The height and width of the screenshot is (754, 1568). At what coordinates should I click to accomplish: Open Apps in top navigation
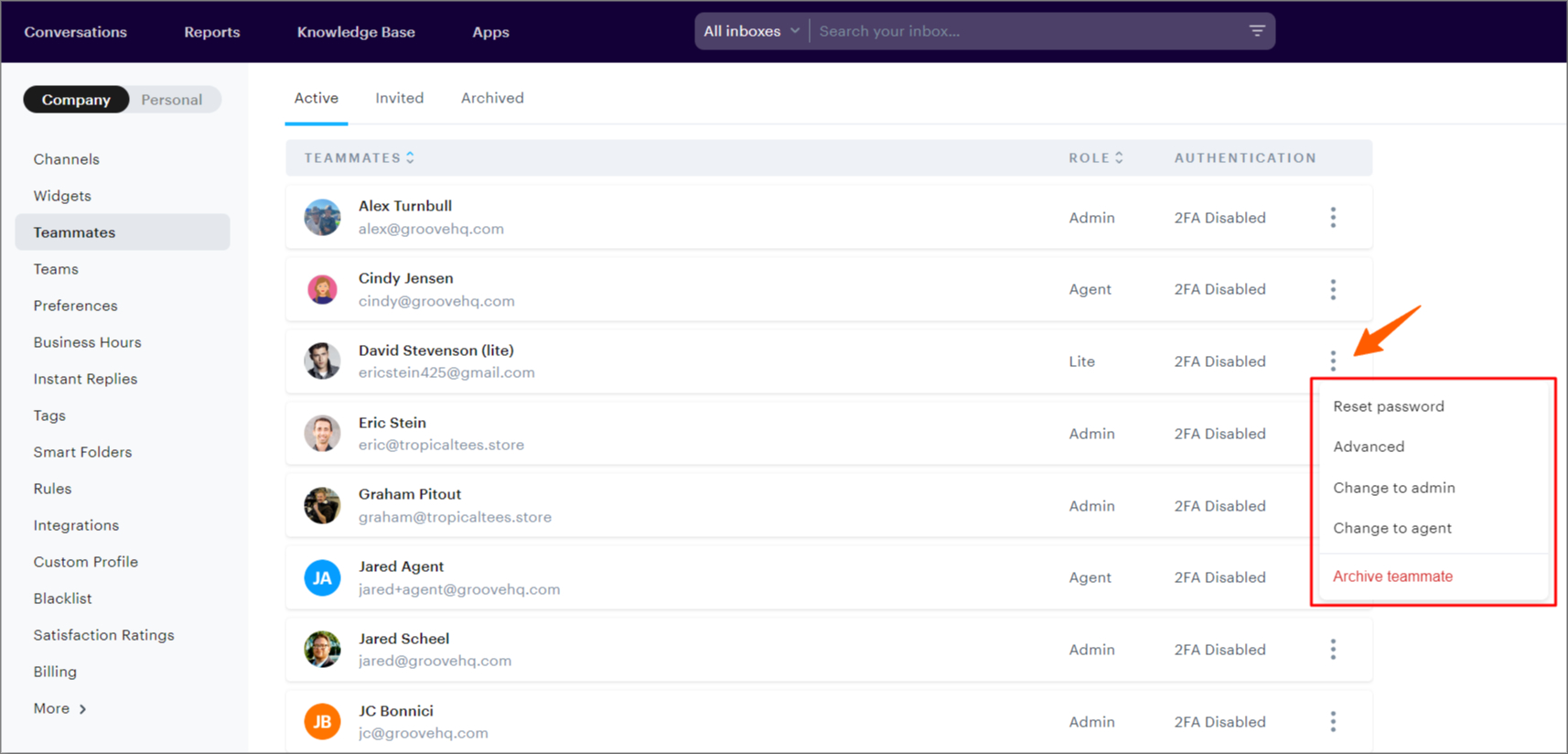coord(491,32)
